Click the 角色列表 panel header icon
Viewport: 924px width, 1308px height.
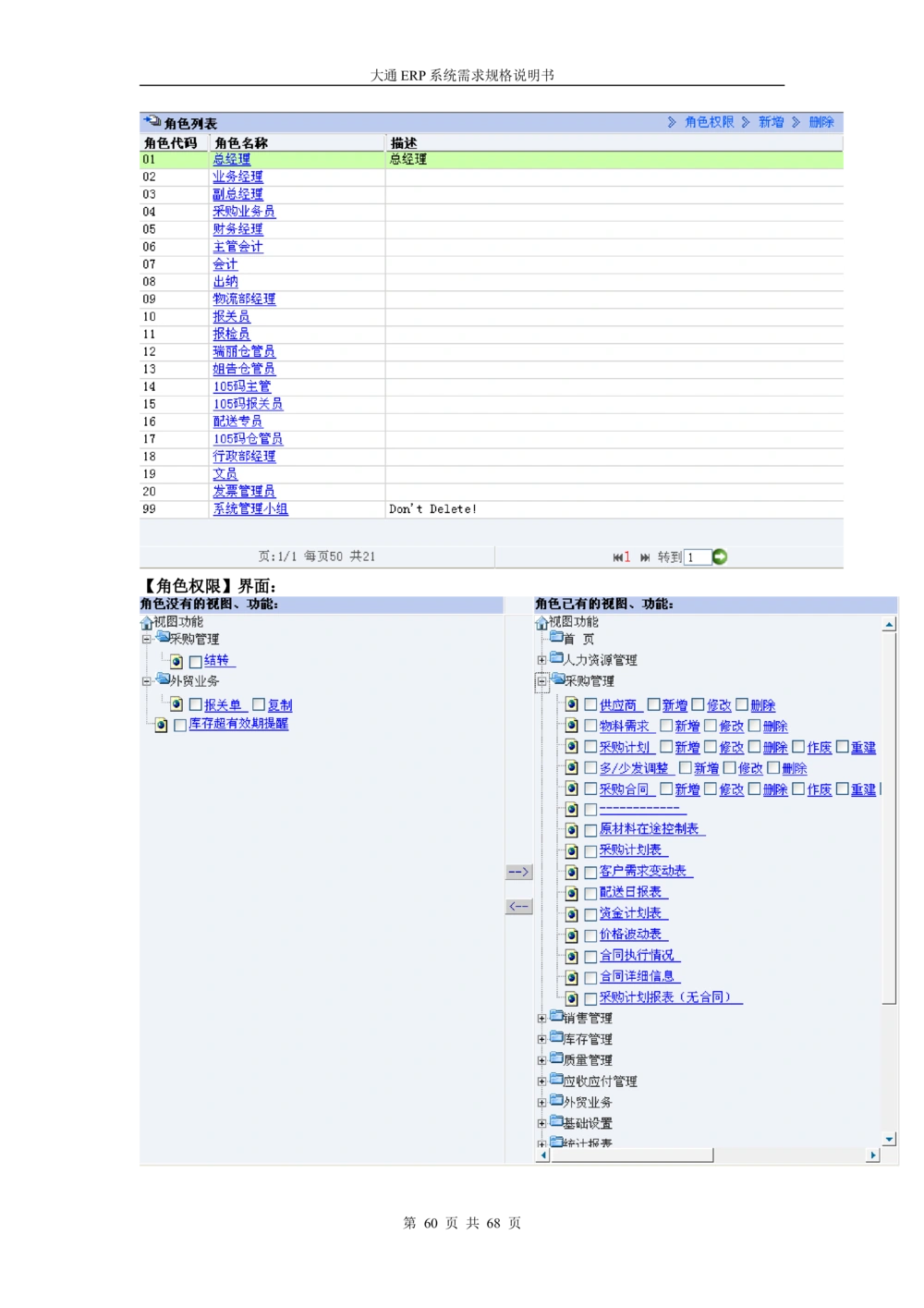click(x=151, y=120)
